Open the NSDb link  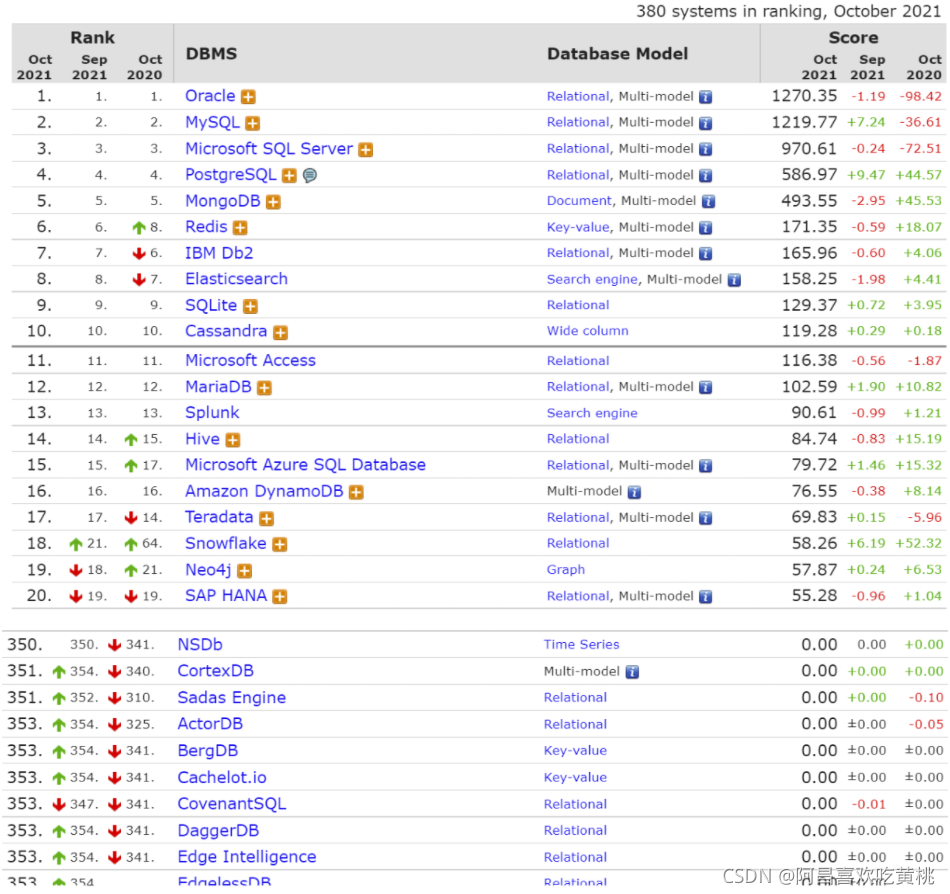pos(200,644)
